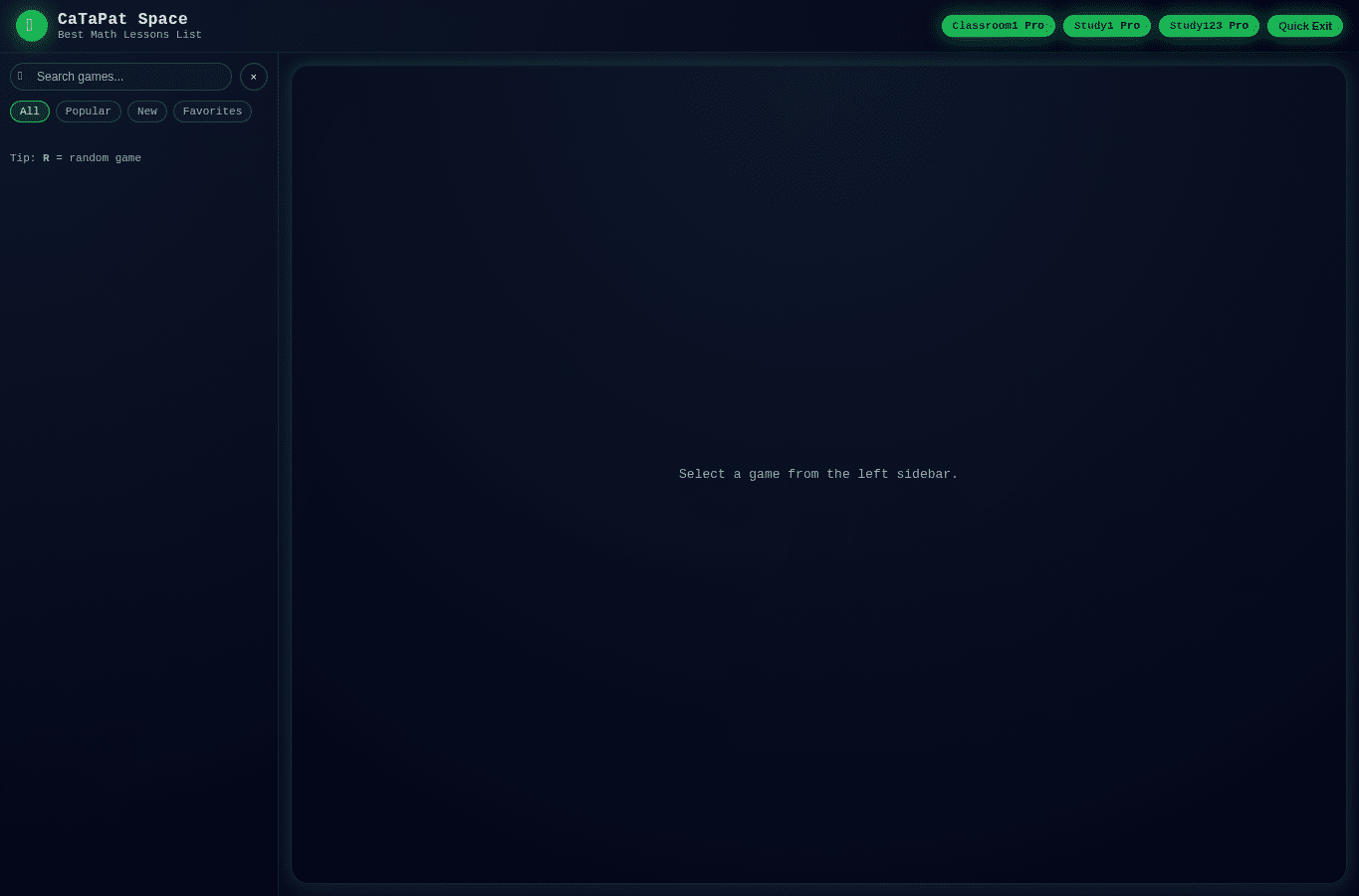Switch to the New filter chip
1359x896 pixels.
point(147,112)
